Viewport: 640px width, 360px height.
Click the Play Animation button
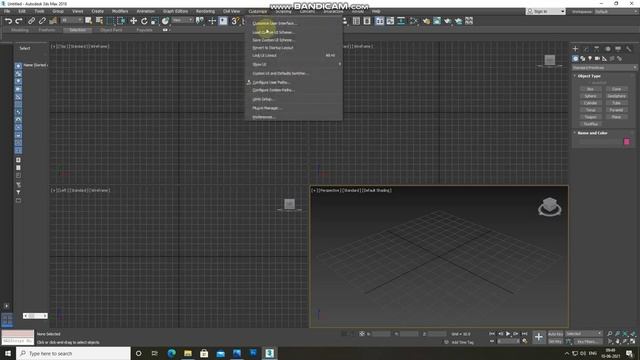(x=508, y=334)
